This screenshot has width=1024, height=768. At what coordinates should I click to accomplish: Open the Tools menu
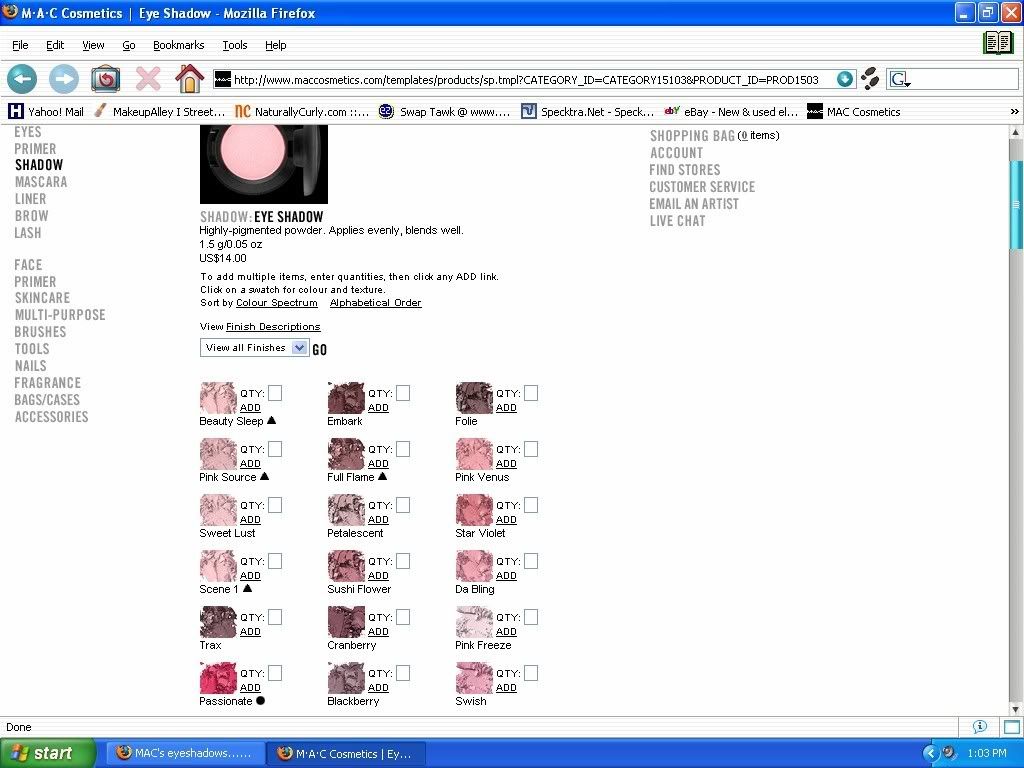pyautogui.click(x=234, y=45)
